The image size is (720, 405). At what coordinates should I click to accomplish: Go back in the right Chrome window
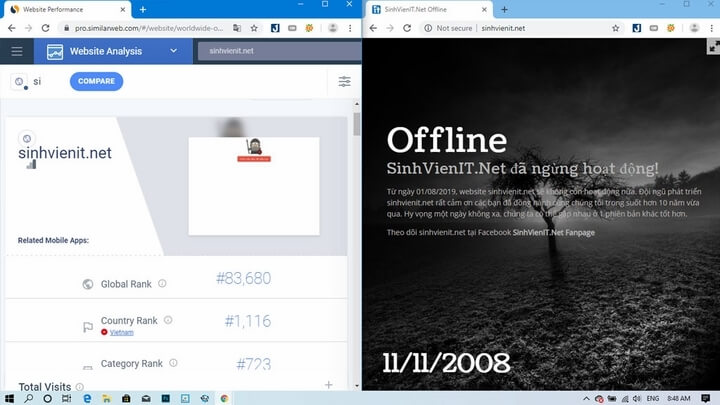pyautogui.click(x=373, y=28)
